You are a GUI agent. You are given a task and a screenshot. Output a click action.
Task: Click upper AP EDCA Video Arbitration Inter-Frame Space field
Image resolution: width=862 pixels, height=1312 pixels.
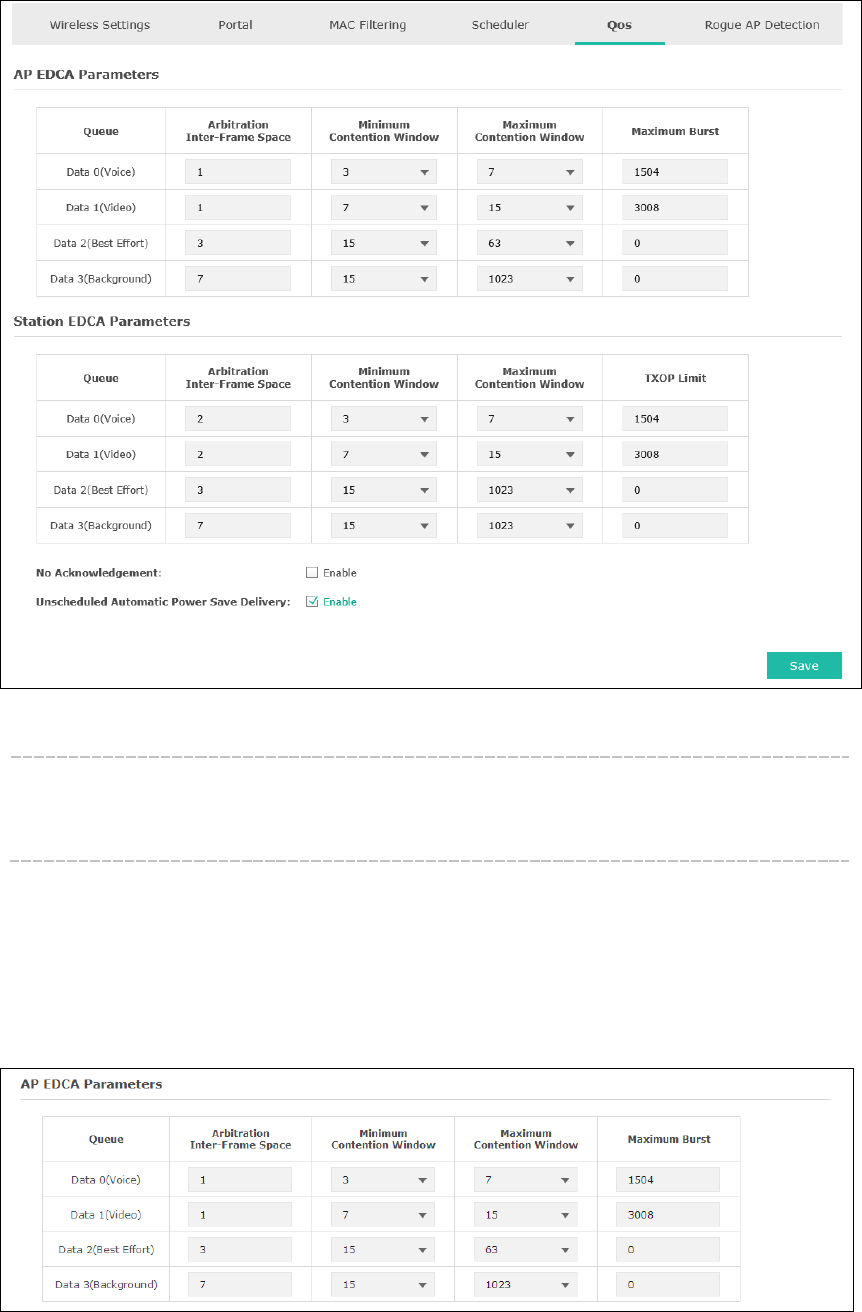pyautogui.click(x=238, y=207)
